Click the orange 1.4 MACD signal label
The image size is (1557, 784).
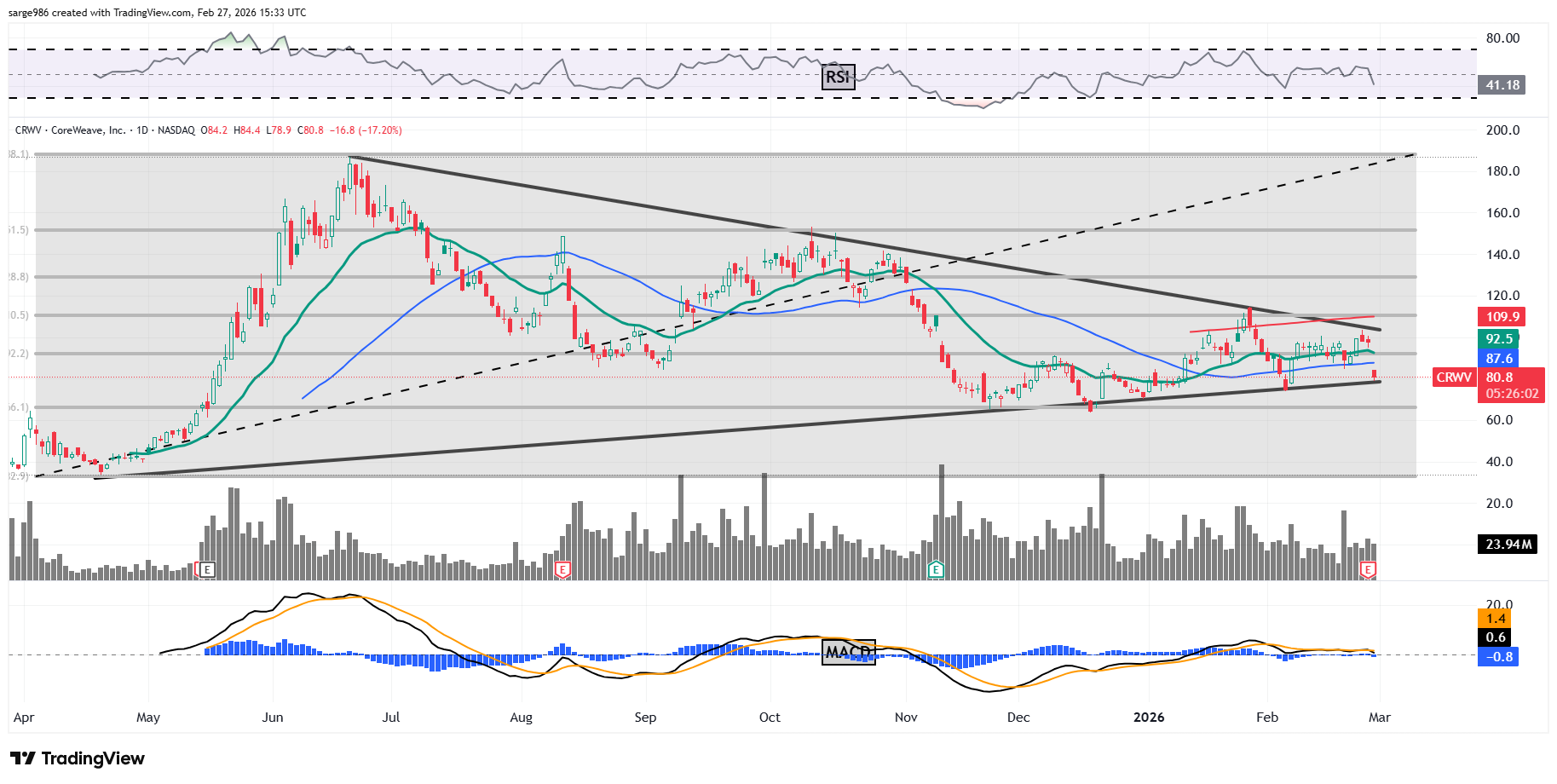pyautogui.click(x=1496, y=619)
